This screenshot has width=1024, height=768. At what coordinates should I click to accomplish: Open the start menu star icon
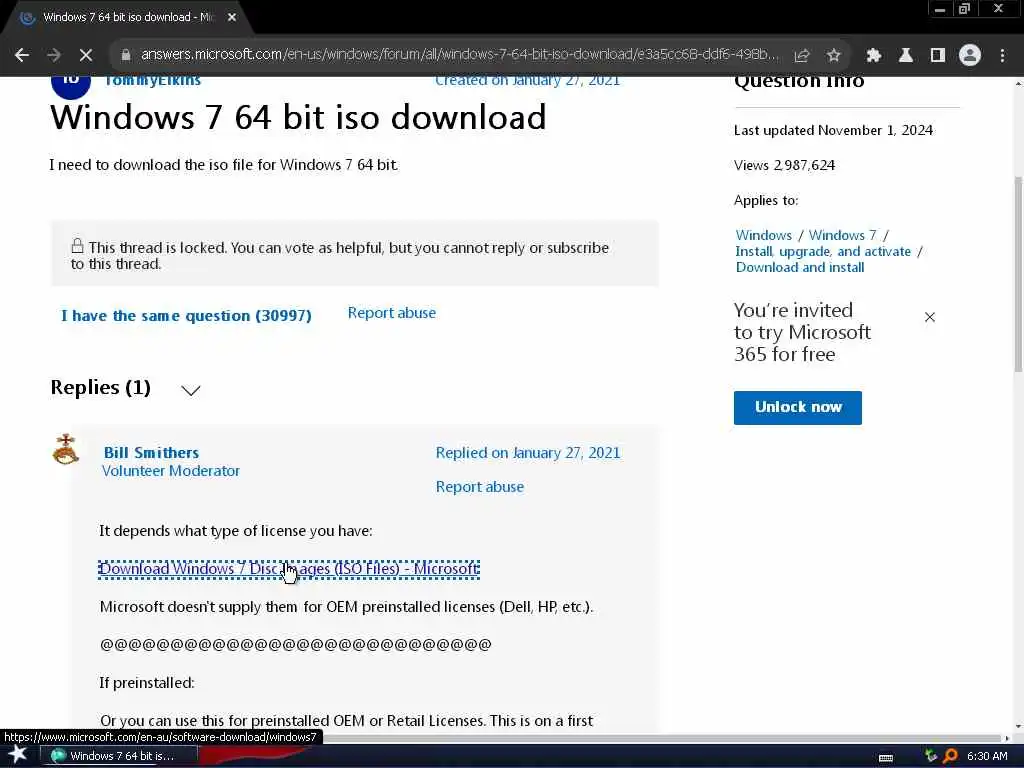pyautogui.click(x=17, y=755)
